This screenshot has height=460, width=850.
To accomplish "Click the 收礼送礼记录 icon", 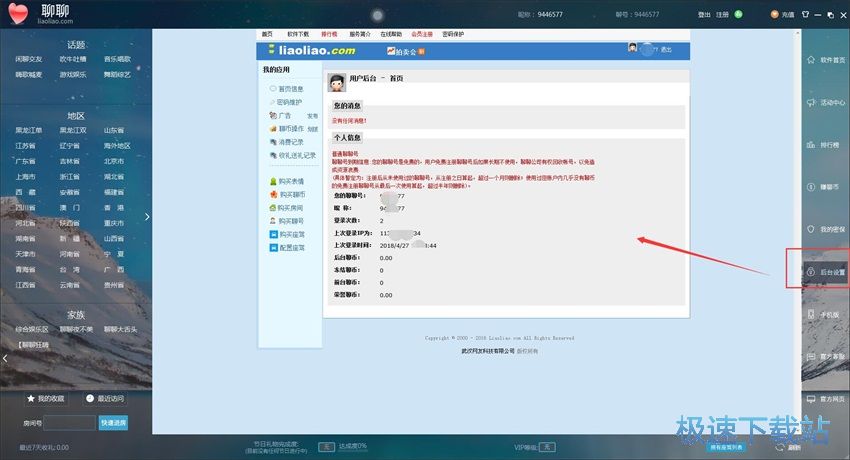I will coord(273,156).
